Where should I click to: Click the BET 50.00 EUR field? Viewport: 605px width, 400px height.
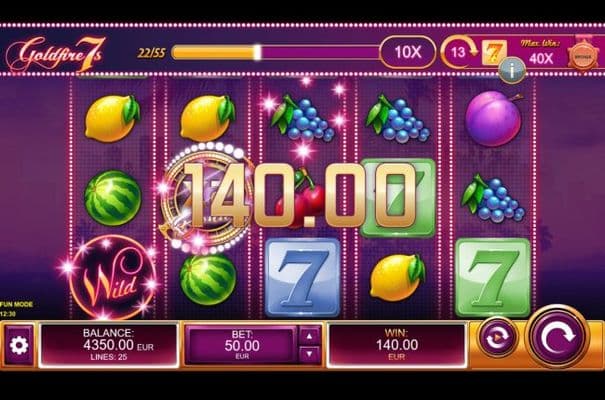pyautogui.click(x=242, y=345)
